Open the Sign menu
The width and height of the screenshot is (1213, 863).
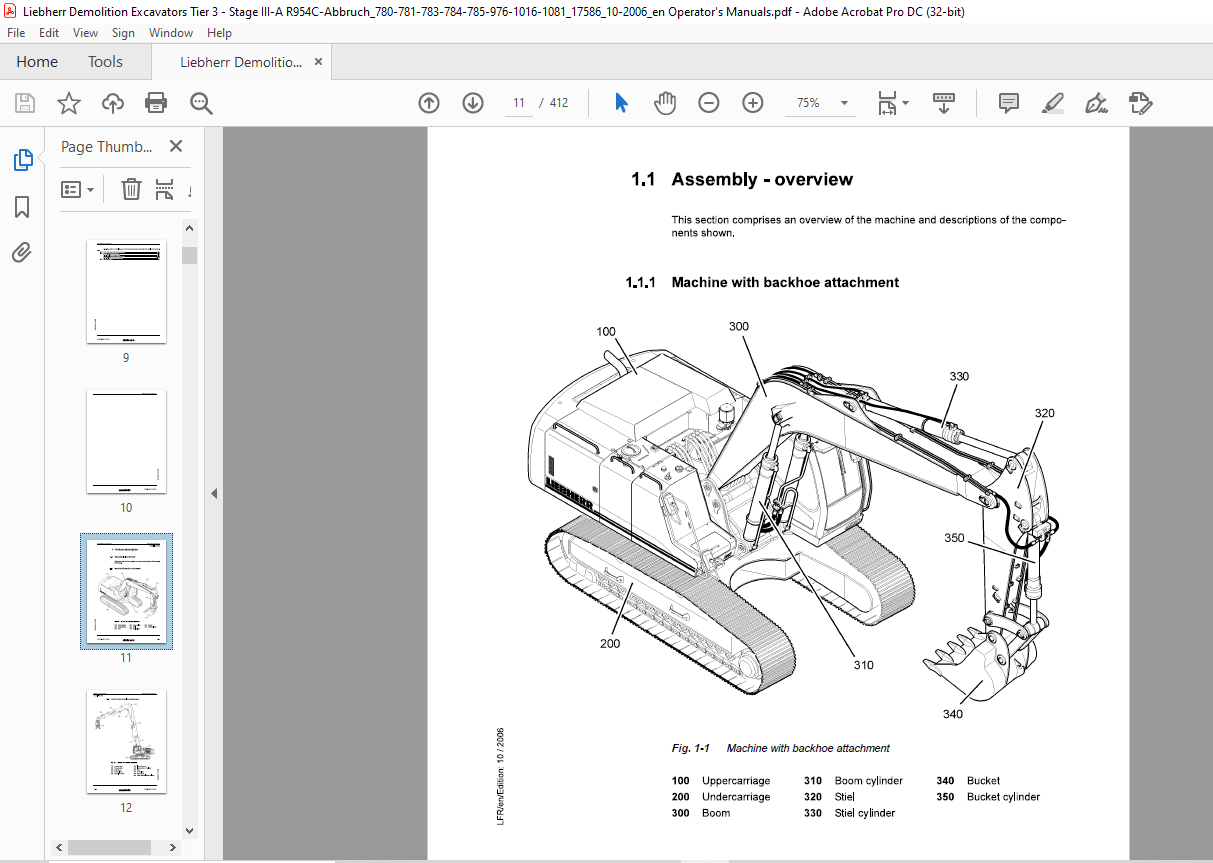pyautogui.click(x=123, y=33)
